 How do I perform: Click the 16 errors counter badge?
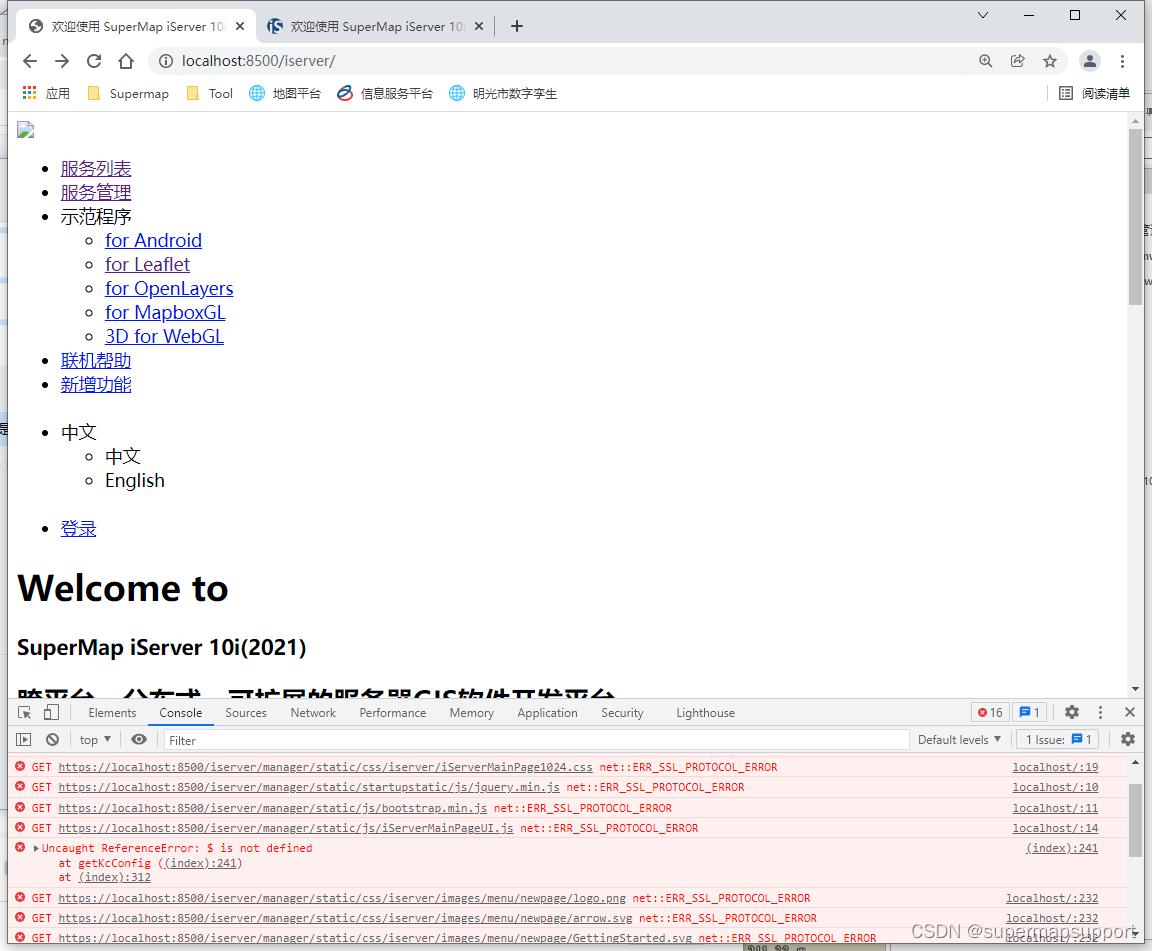coord(990,712)
